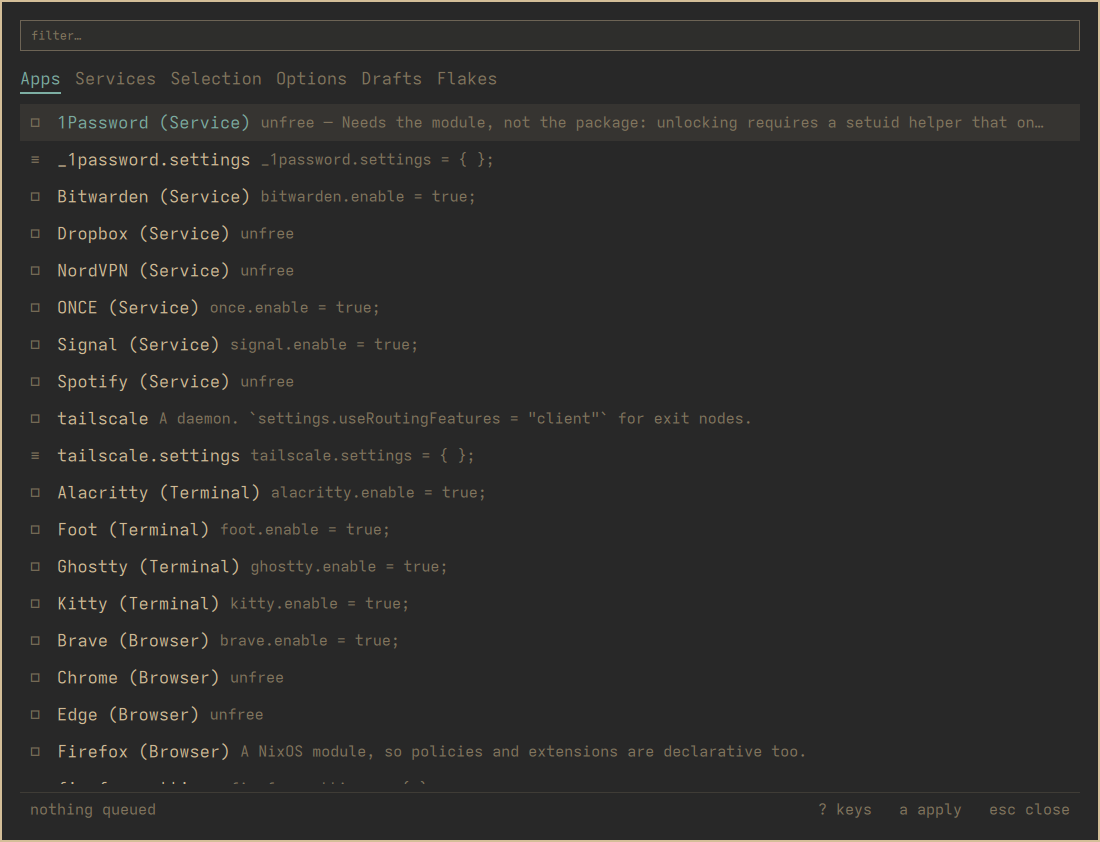Select the 'Chrome (Browser)' row text
This screenshot has height=842, width=1100.
click(138, 678)
